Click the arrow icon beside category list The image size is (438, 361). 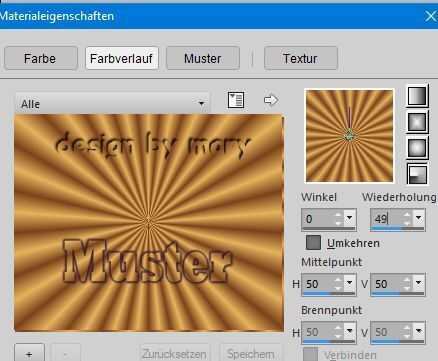pyautogui.click(x=270, y=100)
